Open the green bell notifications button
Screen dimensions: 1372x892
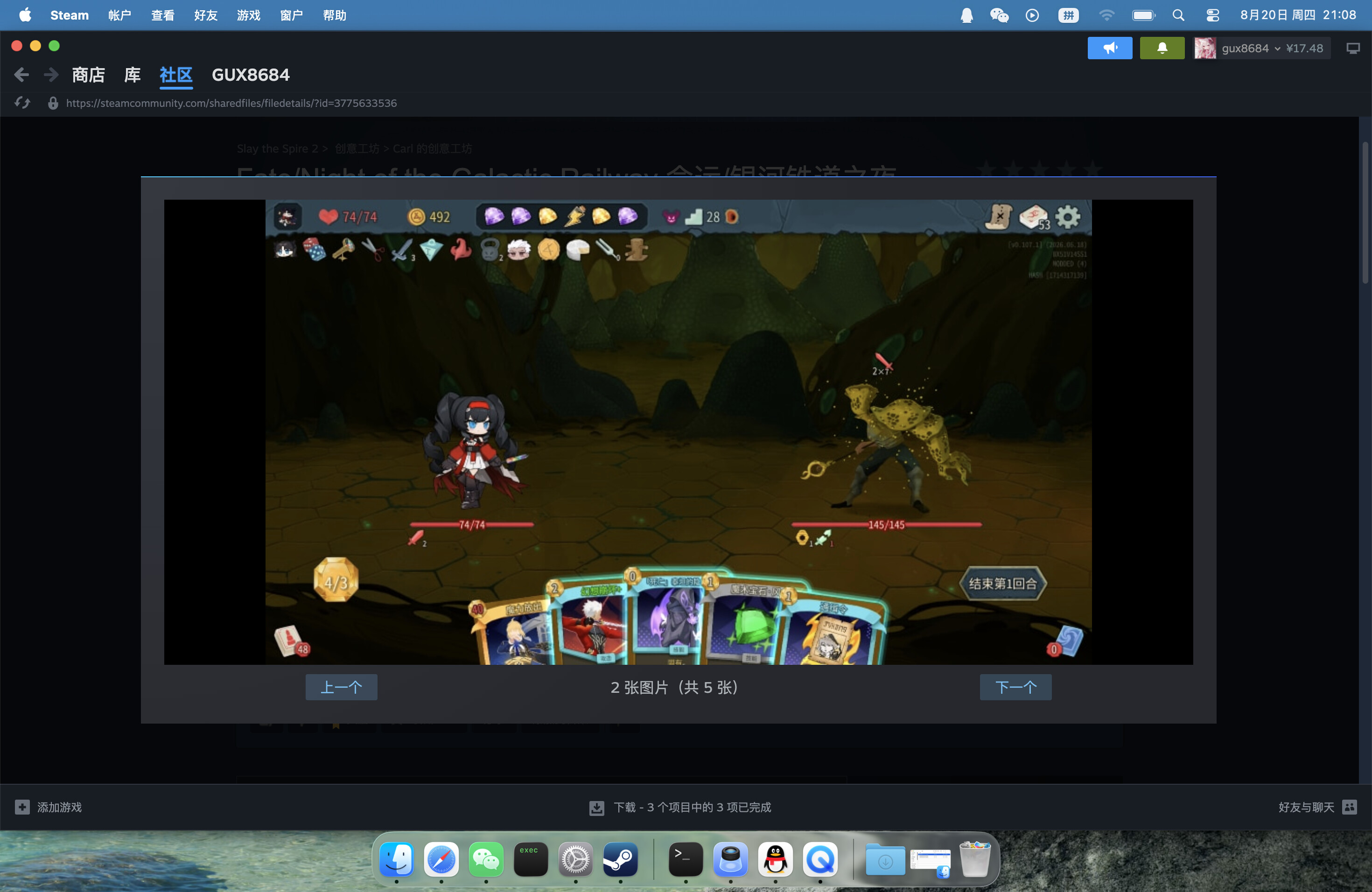coord(1162,48)
